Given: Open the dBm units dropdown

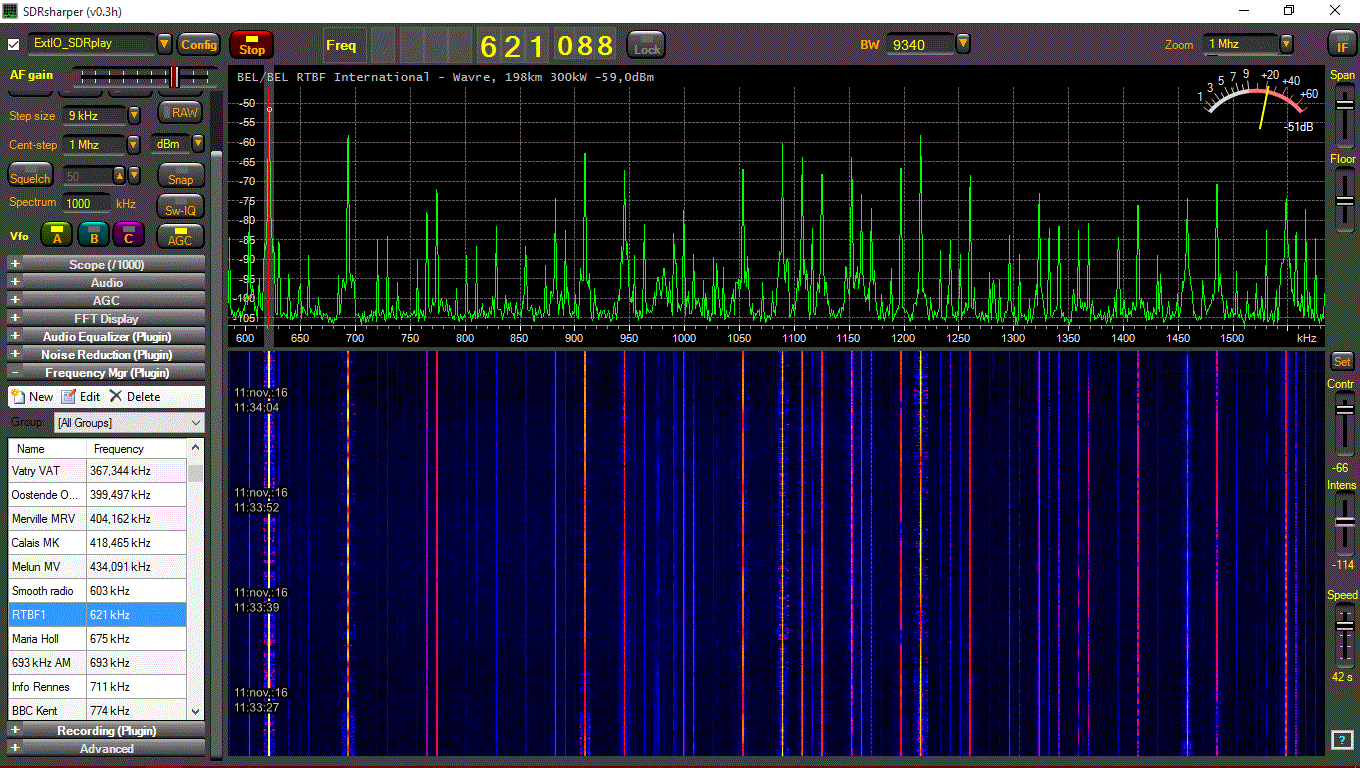Looking at the screenshot, I should (x=198, y=144).
